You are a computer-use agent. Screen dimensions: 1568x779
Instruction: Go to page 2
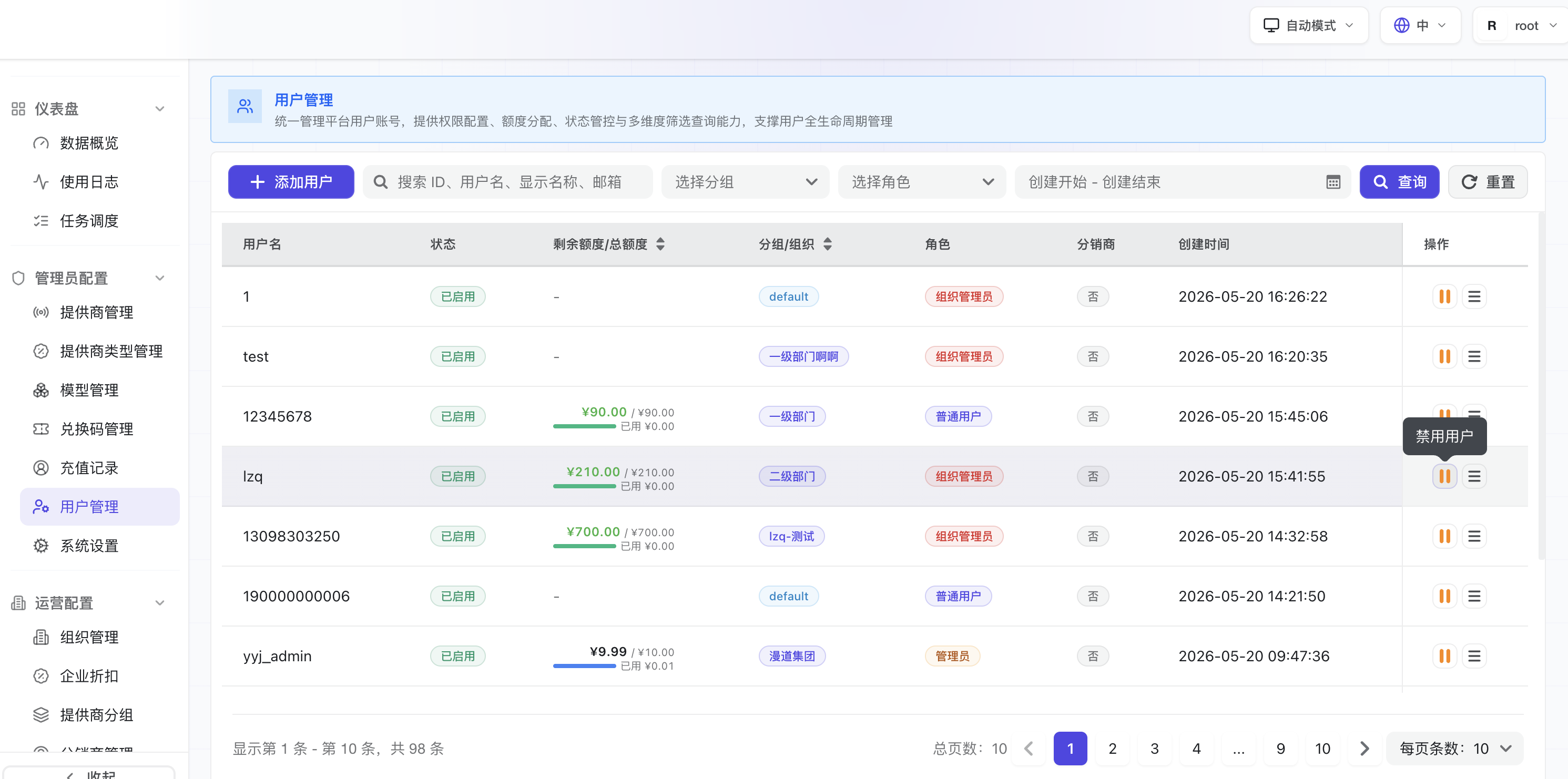point(1112,749)
